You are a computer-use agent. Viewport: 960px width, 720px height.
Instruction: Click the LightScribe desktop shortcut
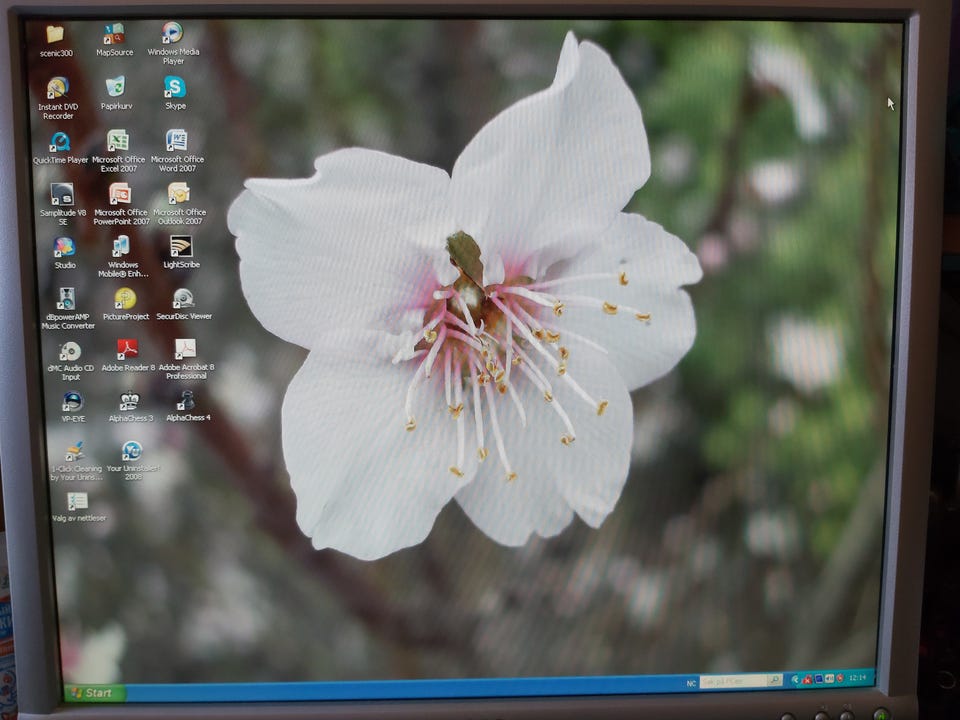pyautogui.click(x=181, y=247)
